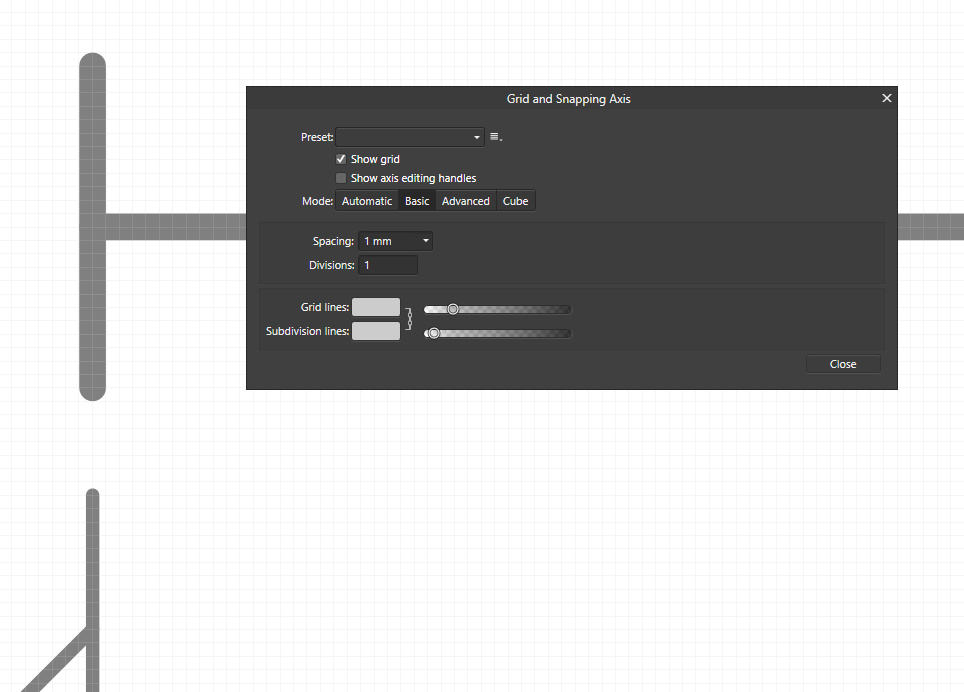Click the Grid lines opacity slider handle
This screenshot has width=964, height=692.
coord(452,309)
